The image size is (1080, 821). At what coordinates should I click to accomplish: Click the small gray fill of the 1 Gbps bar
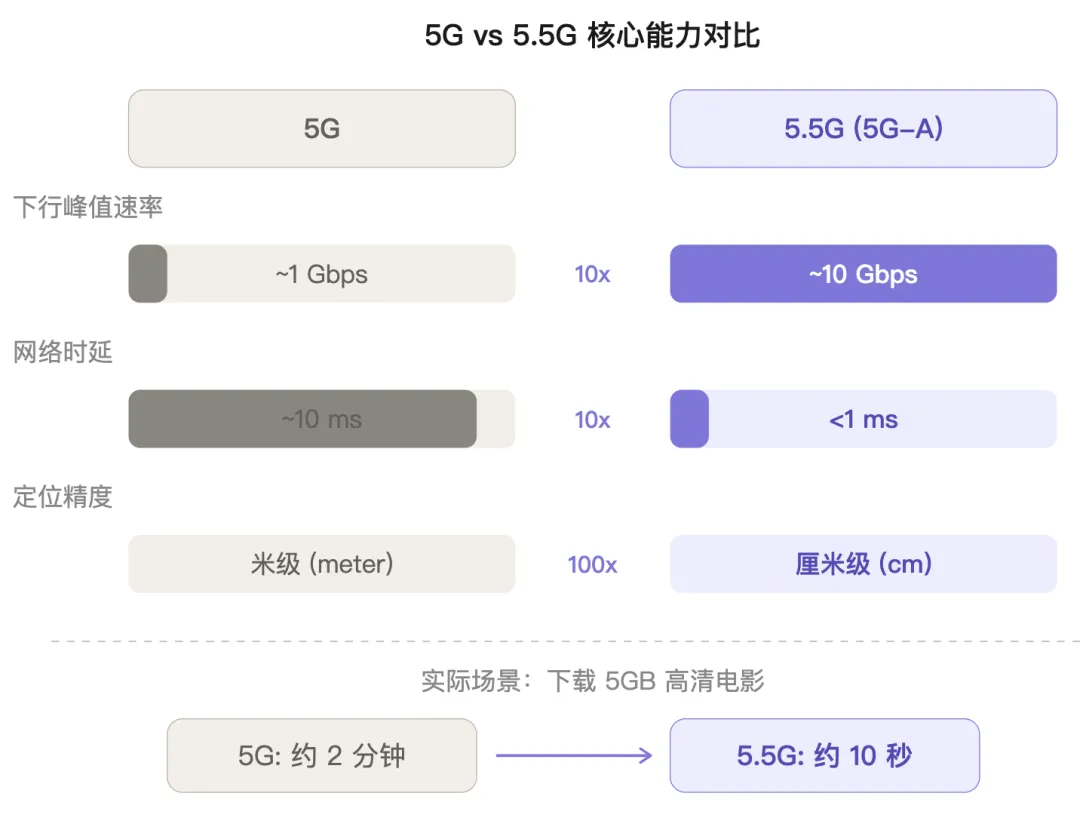[148, 273]
